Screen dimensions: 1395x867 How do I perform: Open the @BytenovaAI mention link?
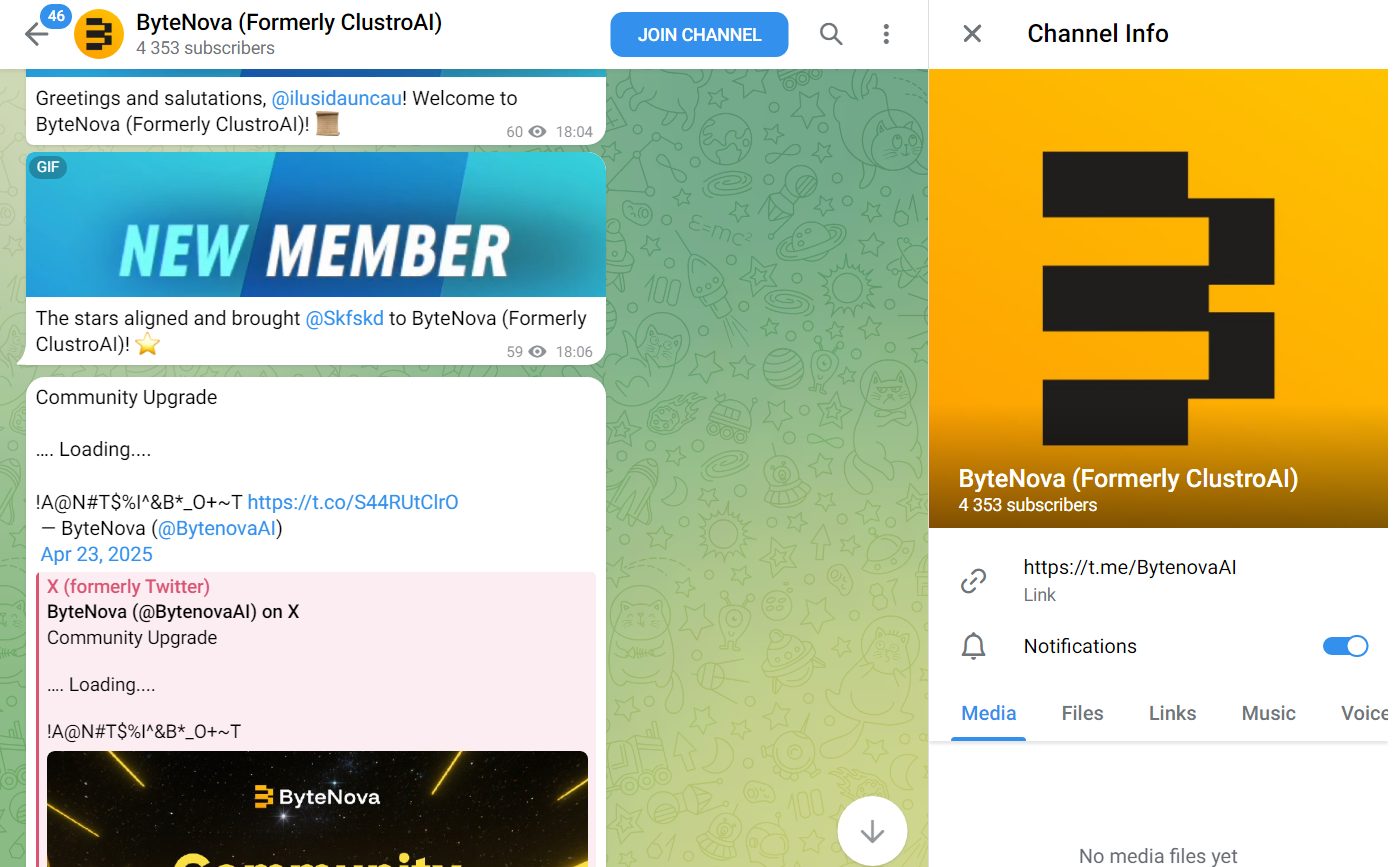217,528
